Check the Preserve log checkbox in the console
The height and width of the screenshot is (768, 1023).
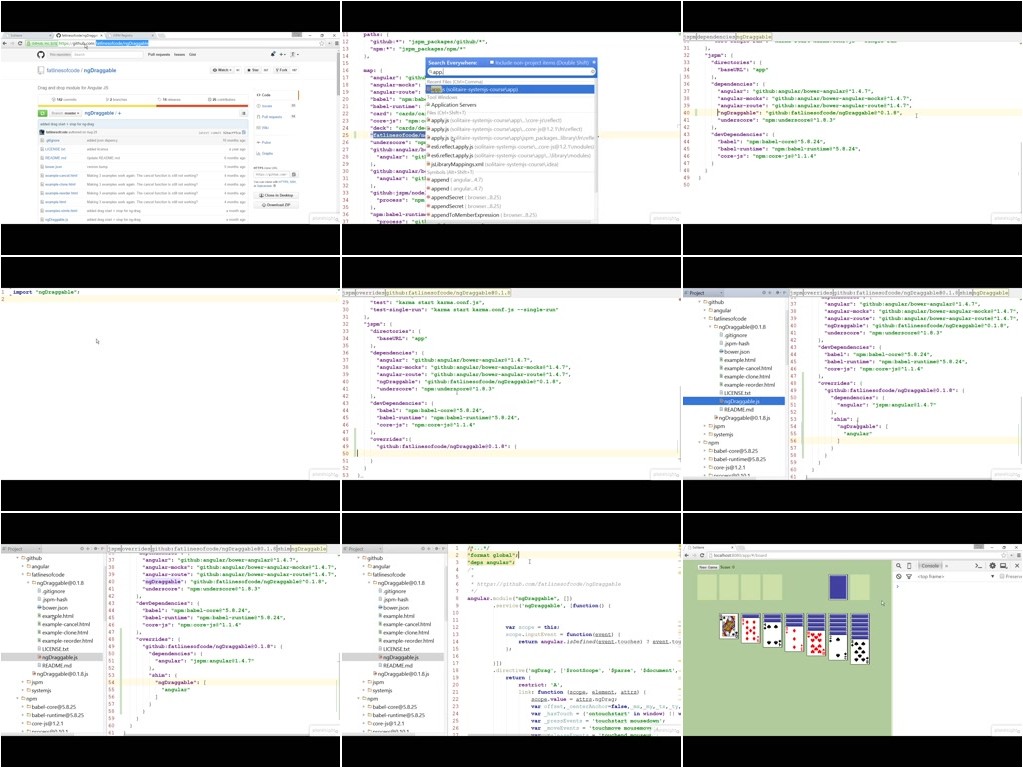[1002, 577]
